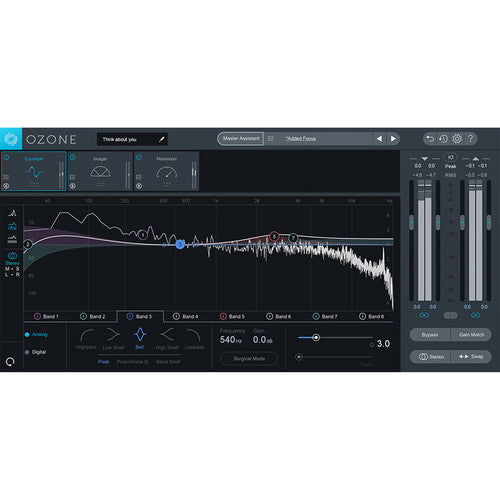Select the Analog EQ mode radio button

coord(27,334)
